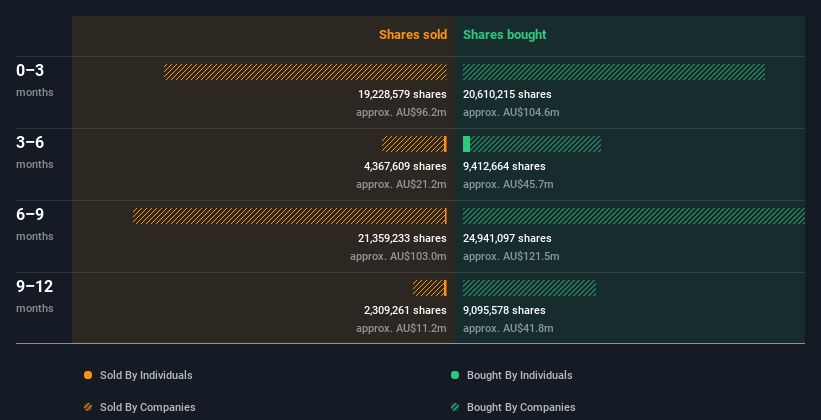The image size is (821, 420).
Task: Click the 20,610,215 shares value
Action: 507,94
